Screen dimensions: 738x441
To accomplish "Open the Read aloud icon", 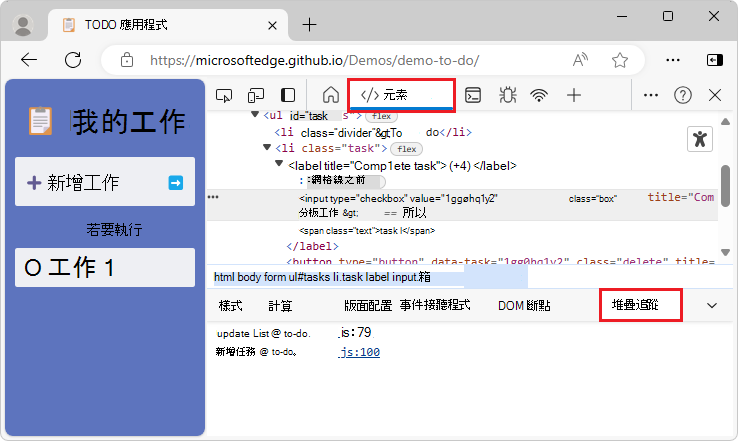I will point(580,60).
